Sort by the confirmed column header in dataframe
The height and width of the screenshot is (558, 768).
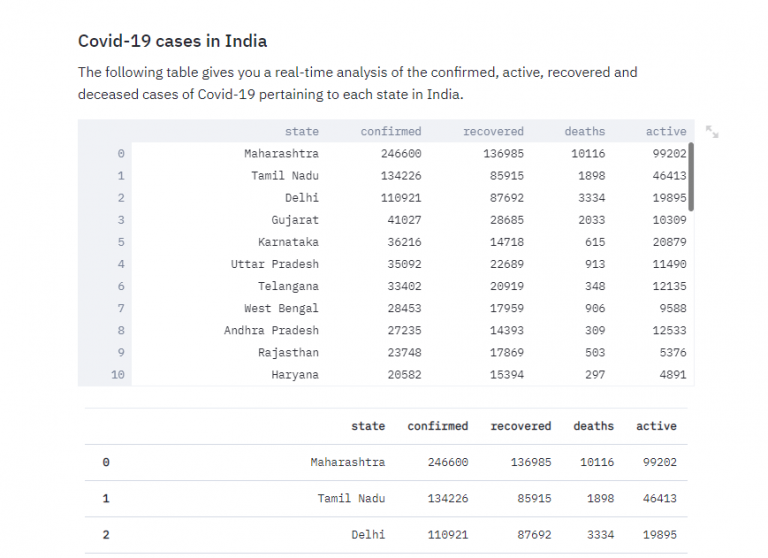[x=391, y=131]
